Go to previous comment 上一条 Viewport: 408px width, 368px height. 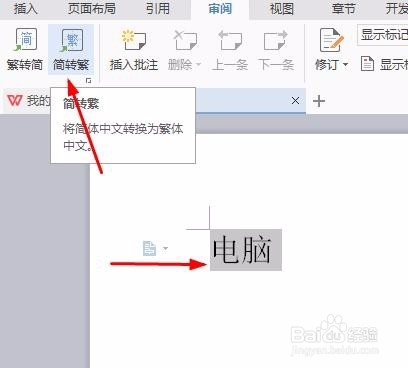pyautogui.click(x=230, y=40)
